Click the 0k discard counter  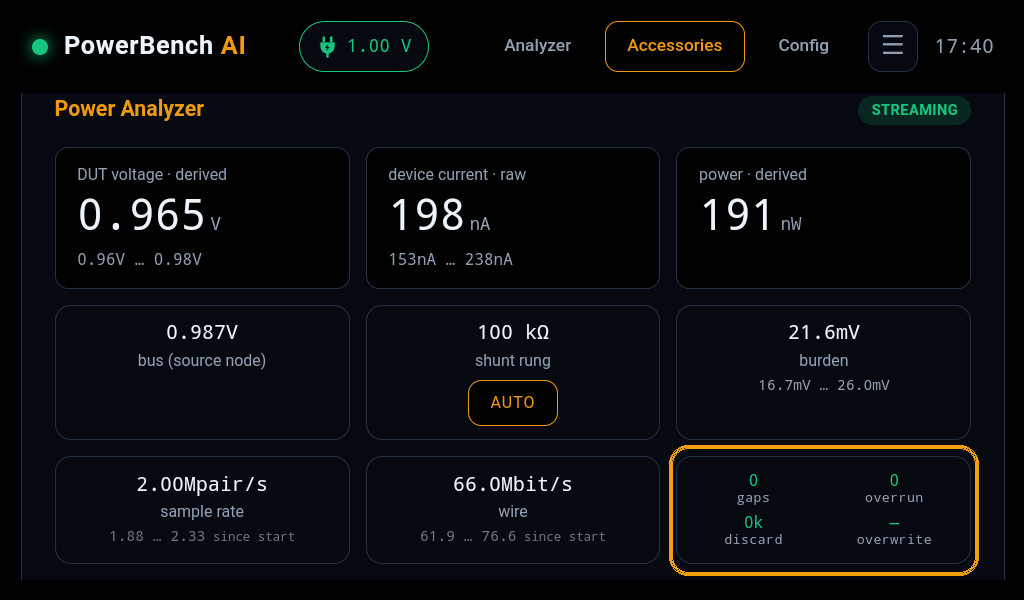pos(753,530)
